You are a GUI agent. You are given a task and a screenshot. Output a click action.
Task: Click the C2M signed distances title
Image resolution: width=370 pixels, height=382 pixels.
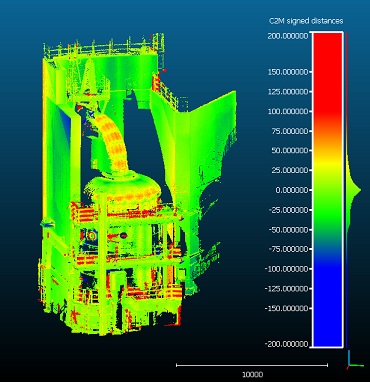pos(306,21)
